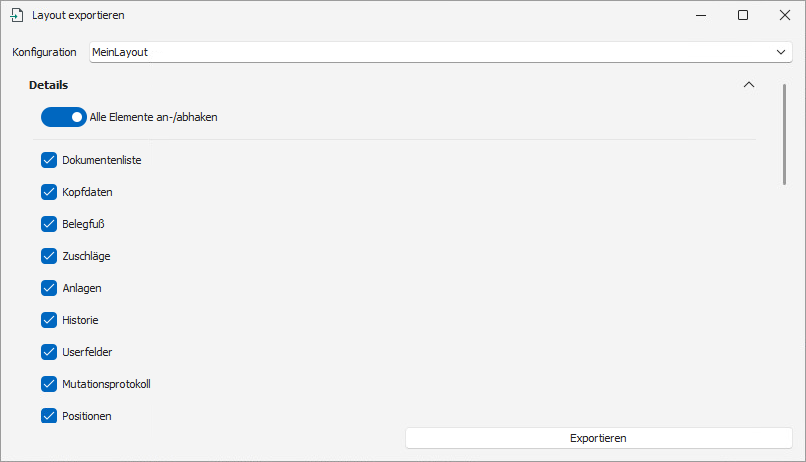This screenshot has height=462, width=806.
Task: Maximize the Layout exportieren window
Action: (x=743, y=16)
